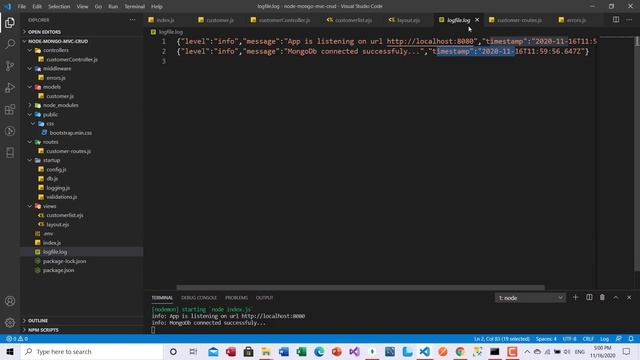Screen dimensions: 640x360
Task: Create a new terminal with plus icon
Action: pyautogui.click(x=576, y=298)
